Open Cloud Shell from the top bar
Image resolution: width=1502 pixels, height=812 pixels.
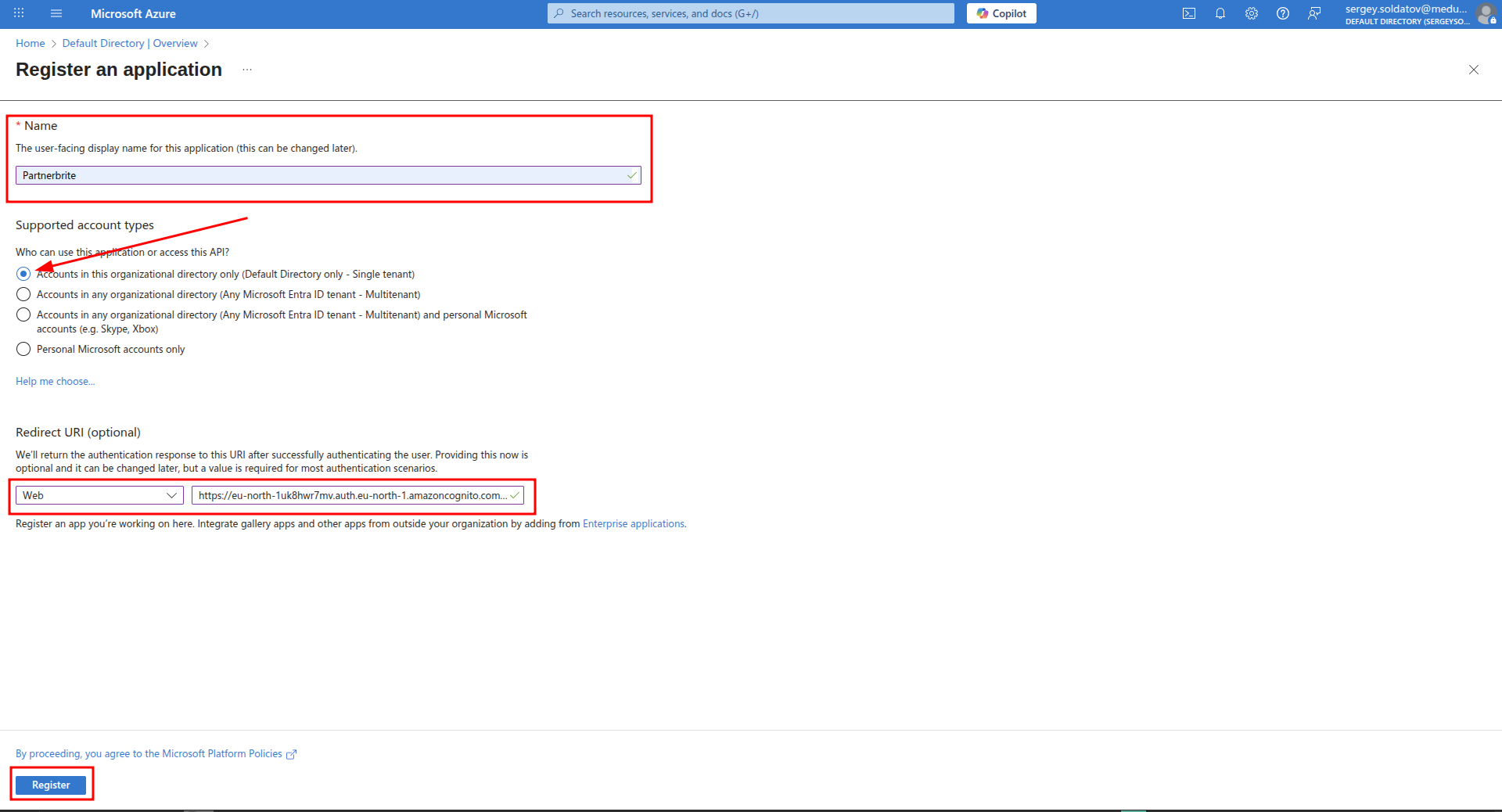1189,13
